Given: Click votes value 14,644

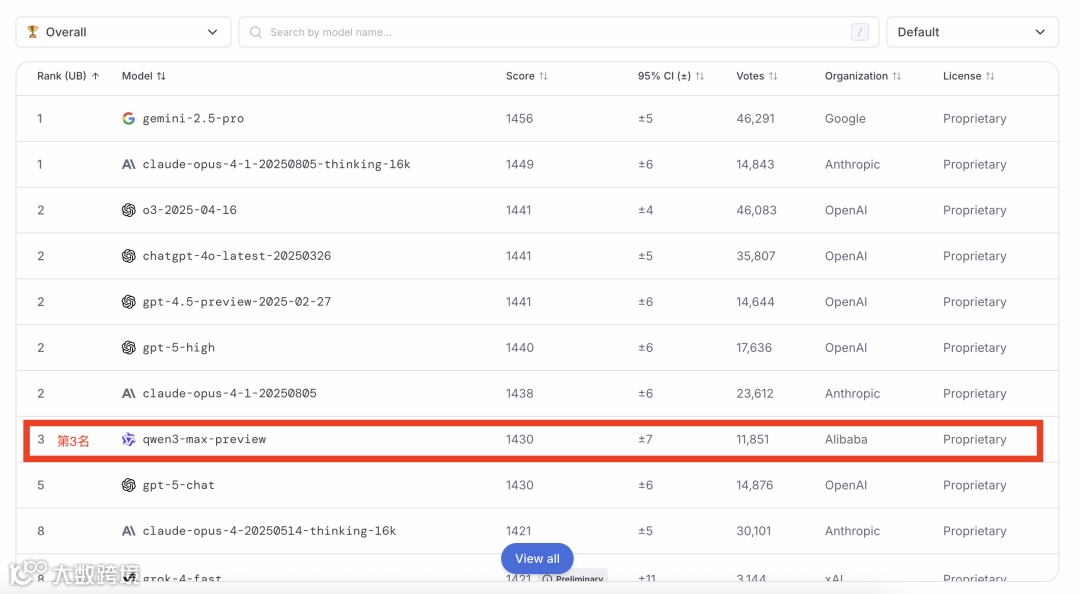Looking at the screenshot, I should coord(755,302).
